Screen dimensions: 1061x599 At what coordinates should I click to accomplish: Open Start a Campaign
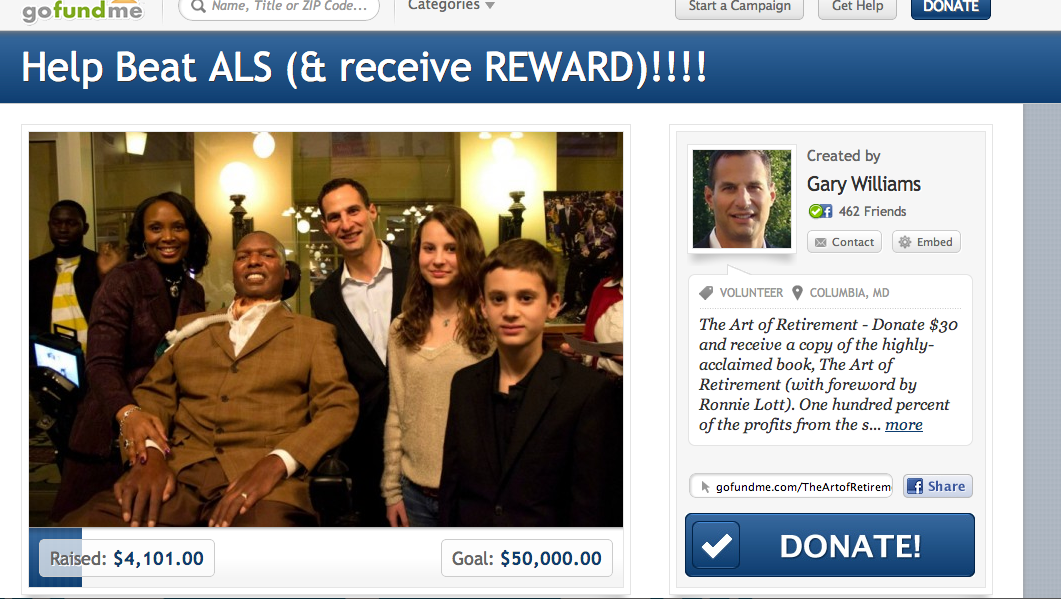(739, 7)
